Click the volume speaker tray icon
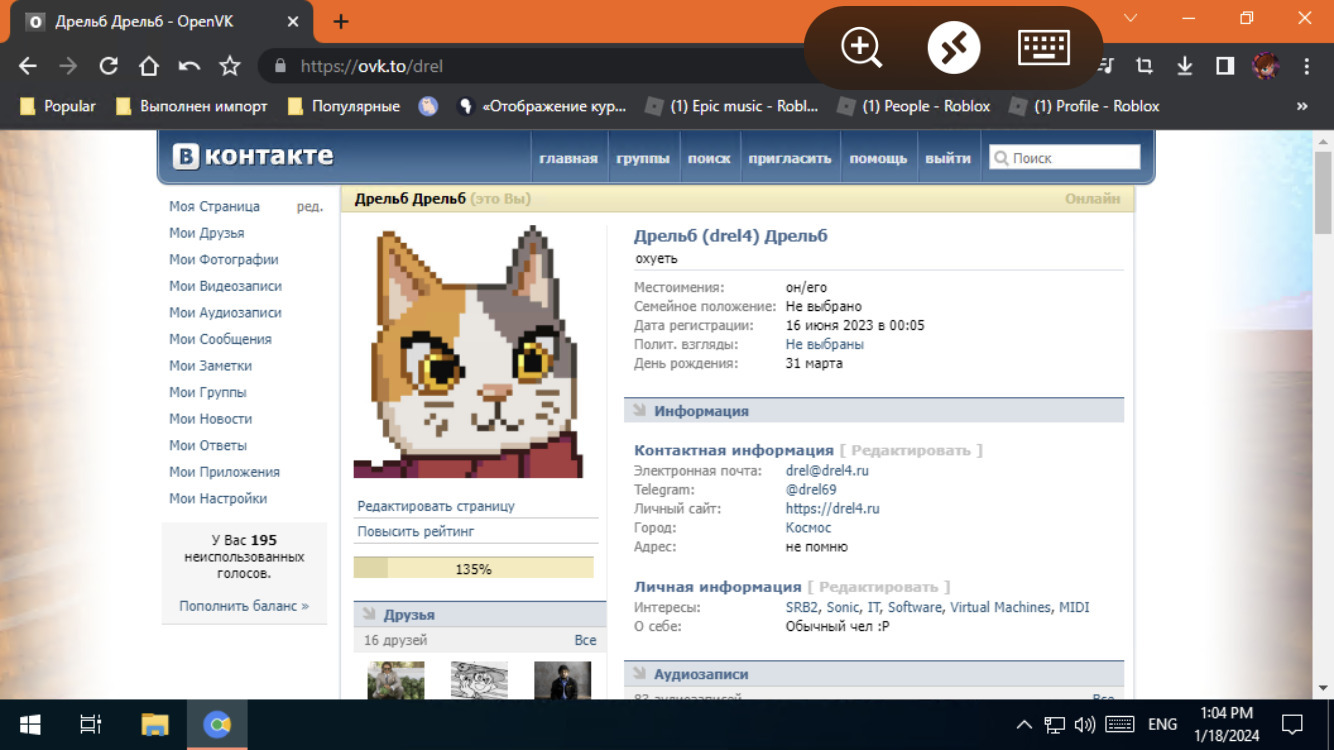 click(1084, 725)
